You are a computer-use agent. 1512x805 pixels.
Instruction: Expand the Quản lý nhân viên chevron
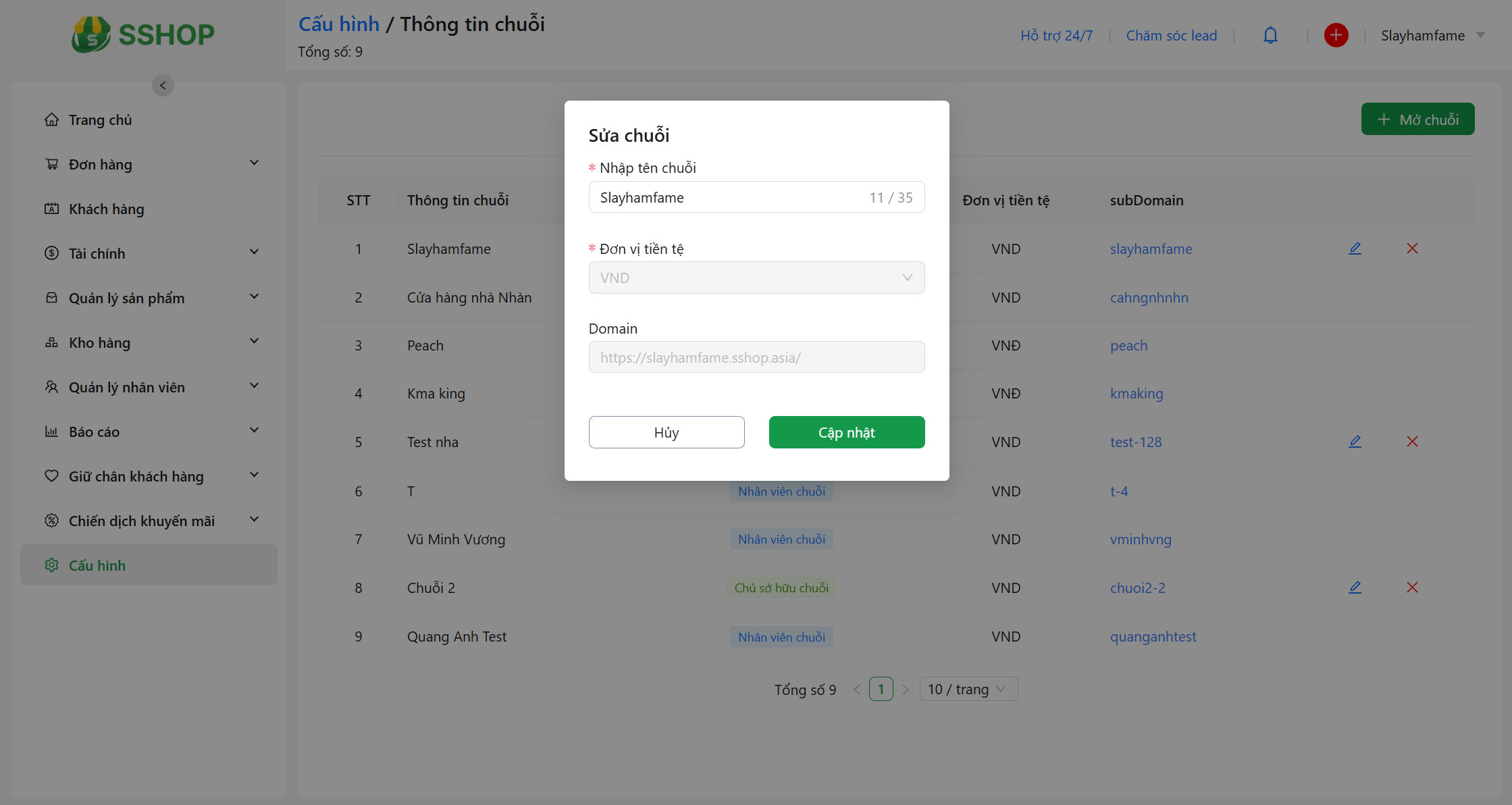coord(254,386)
